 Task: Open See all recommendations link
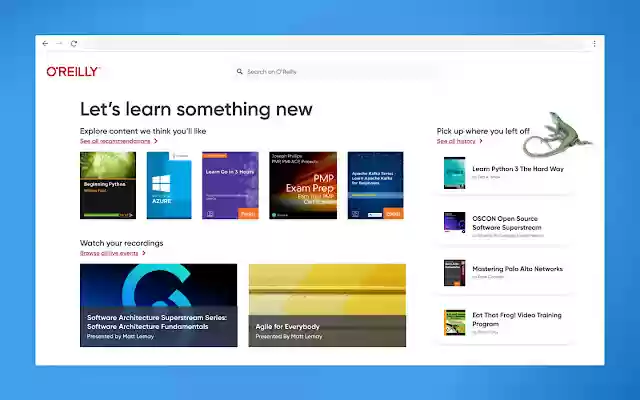click(115, 141)
